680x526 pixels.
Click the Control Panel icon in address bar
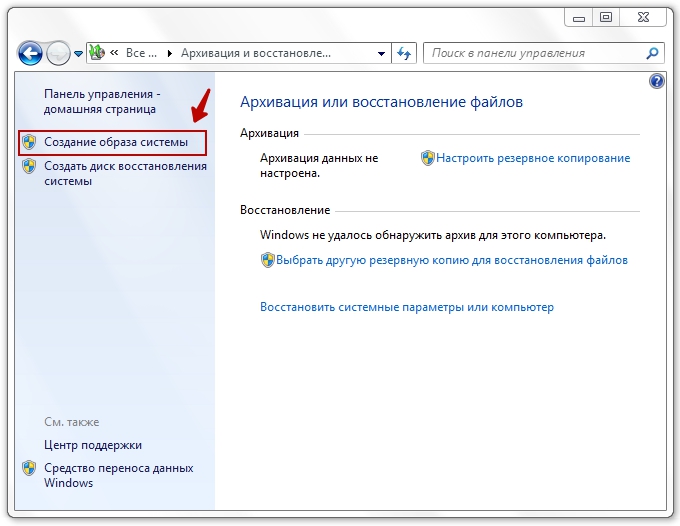tap(97, 53)
